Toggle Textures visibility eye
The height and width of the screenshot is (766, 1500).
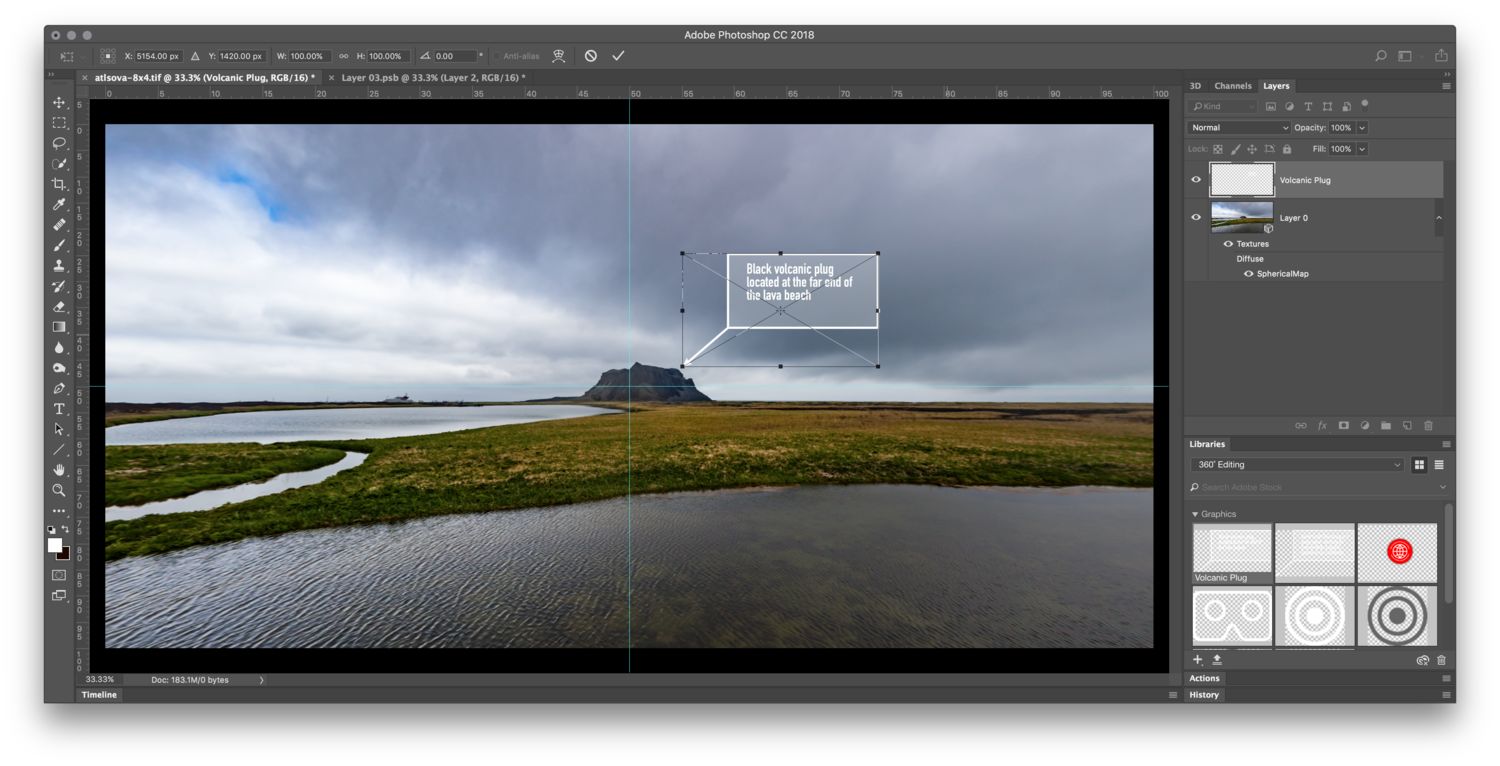[1228, 244]
